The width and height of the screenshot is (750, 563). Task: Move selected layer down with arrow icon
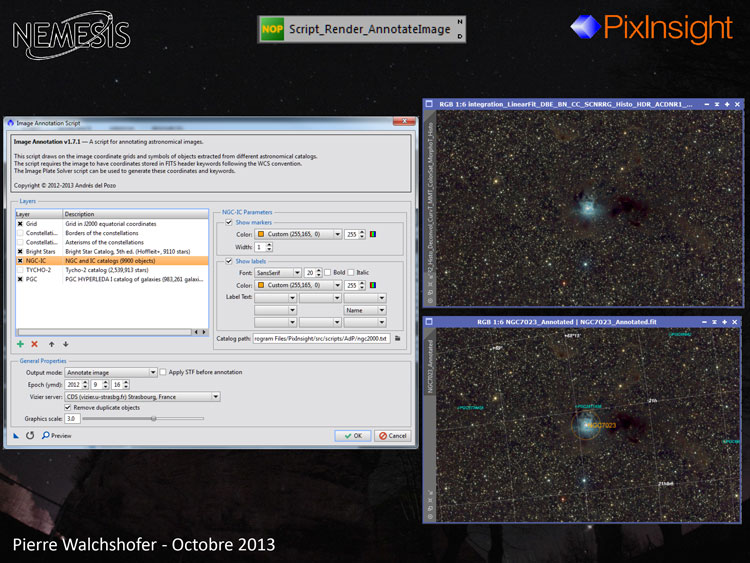[66, 344]
